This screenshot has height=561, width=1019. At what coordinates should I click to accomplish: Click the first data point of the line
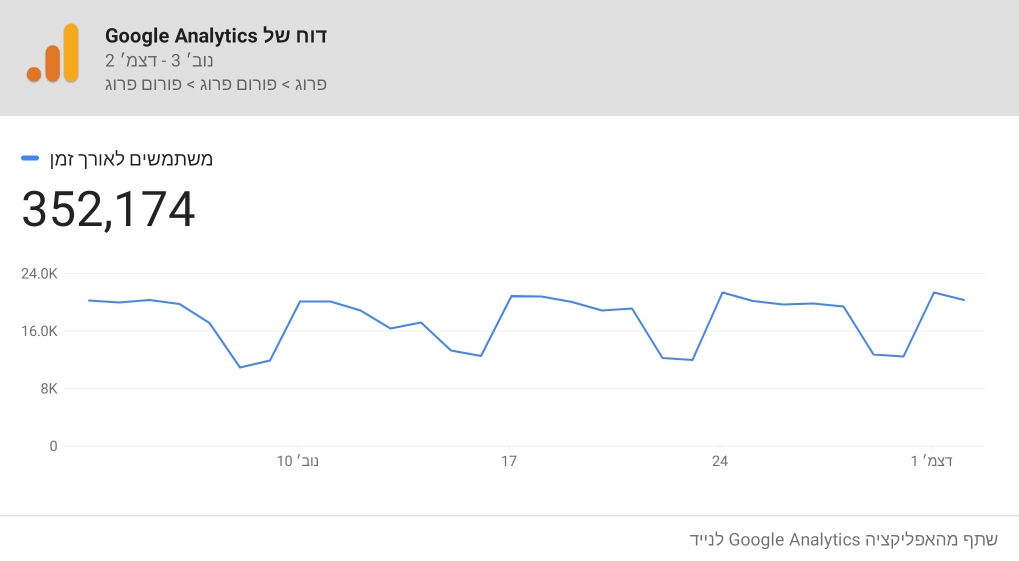pyautogui.click(x=89, y=300)
